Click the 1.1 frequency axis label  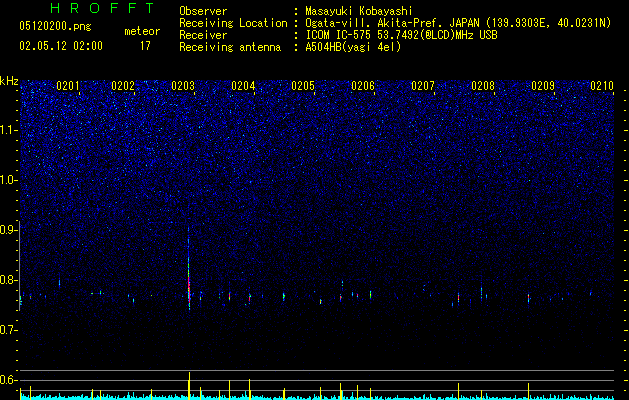click(x=9, y=130)
